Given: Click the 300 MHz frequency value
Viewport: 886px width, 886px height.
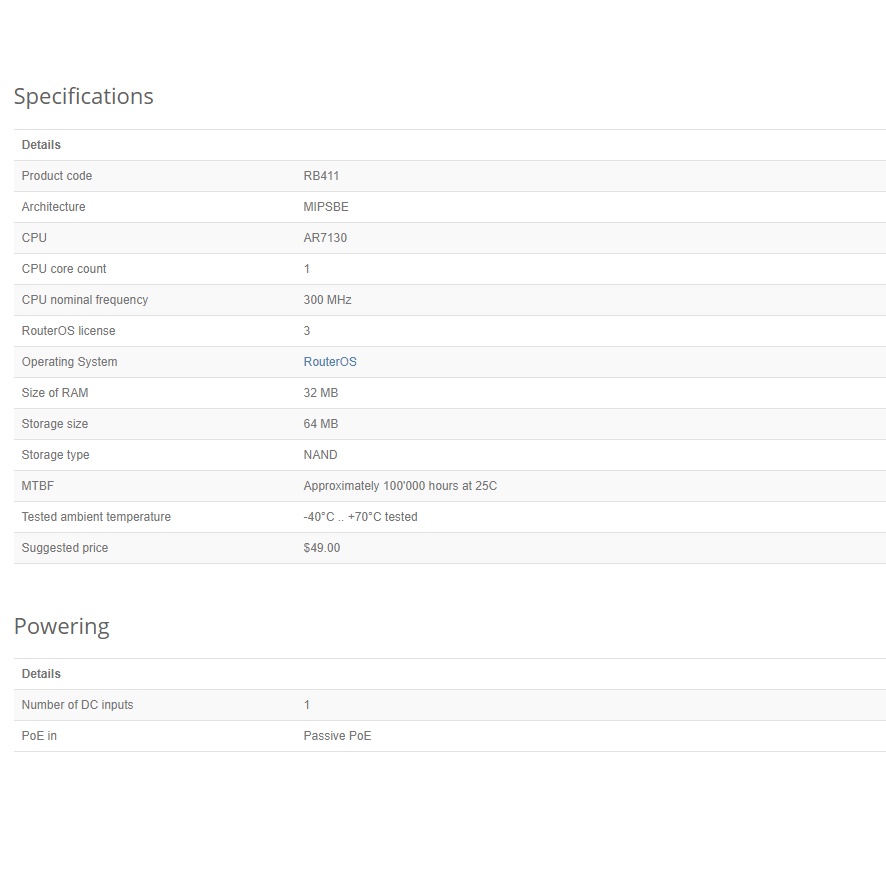Looking at the screenshot, I should [327, 300].
